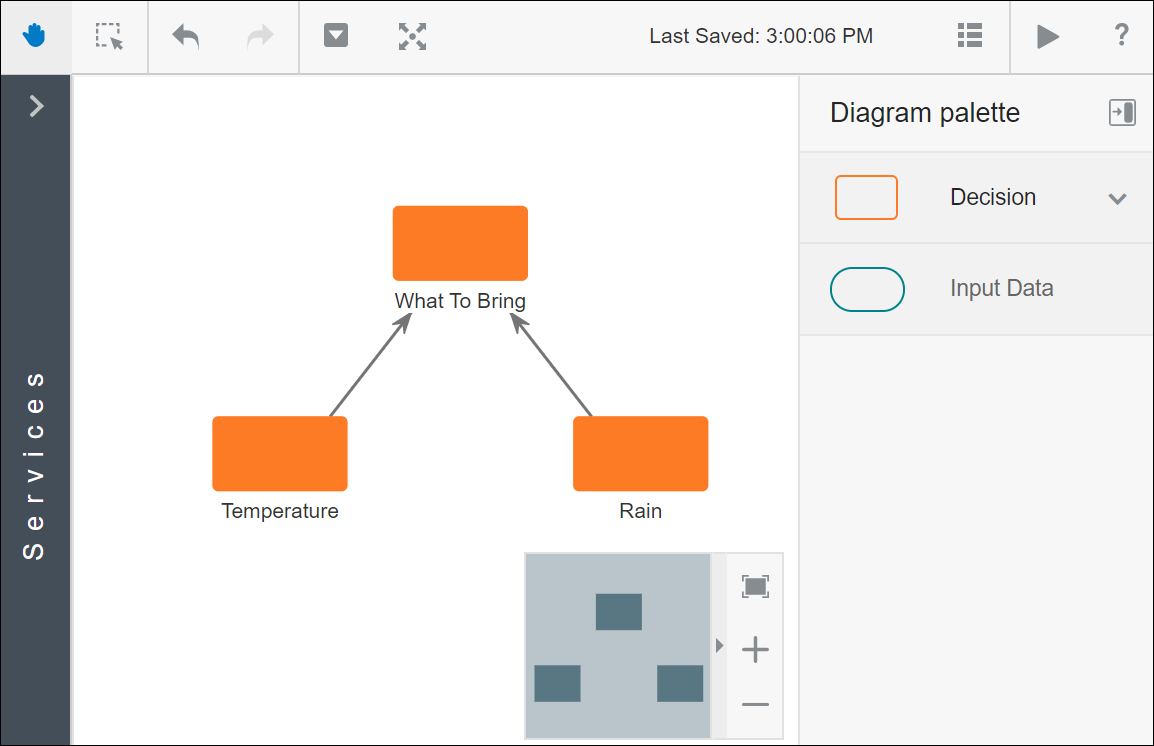
Task: Click the What To Bring decision node
Action: click(x=460, y=243)
